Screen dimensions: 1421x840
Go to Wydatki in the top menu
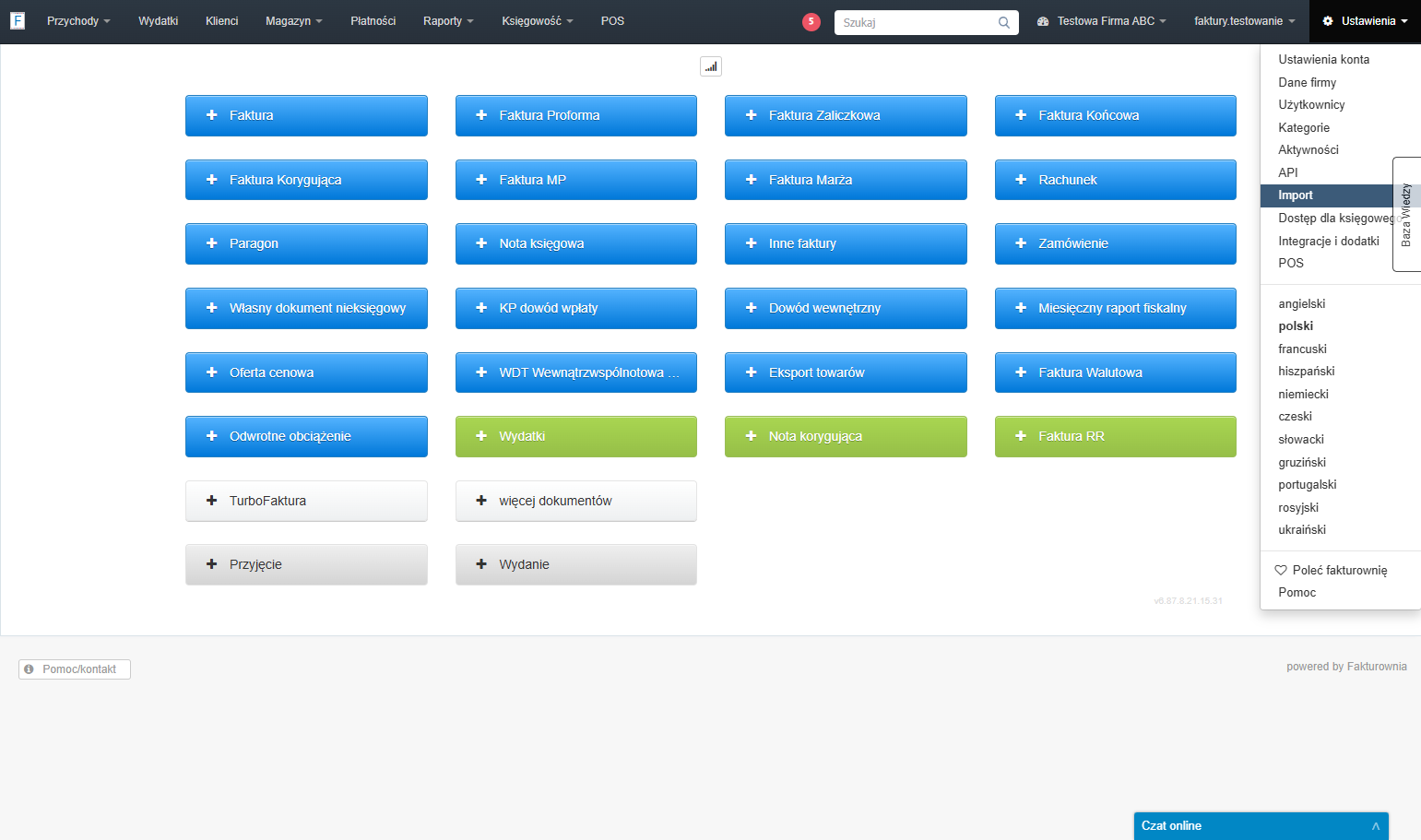click(158, 21)
